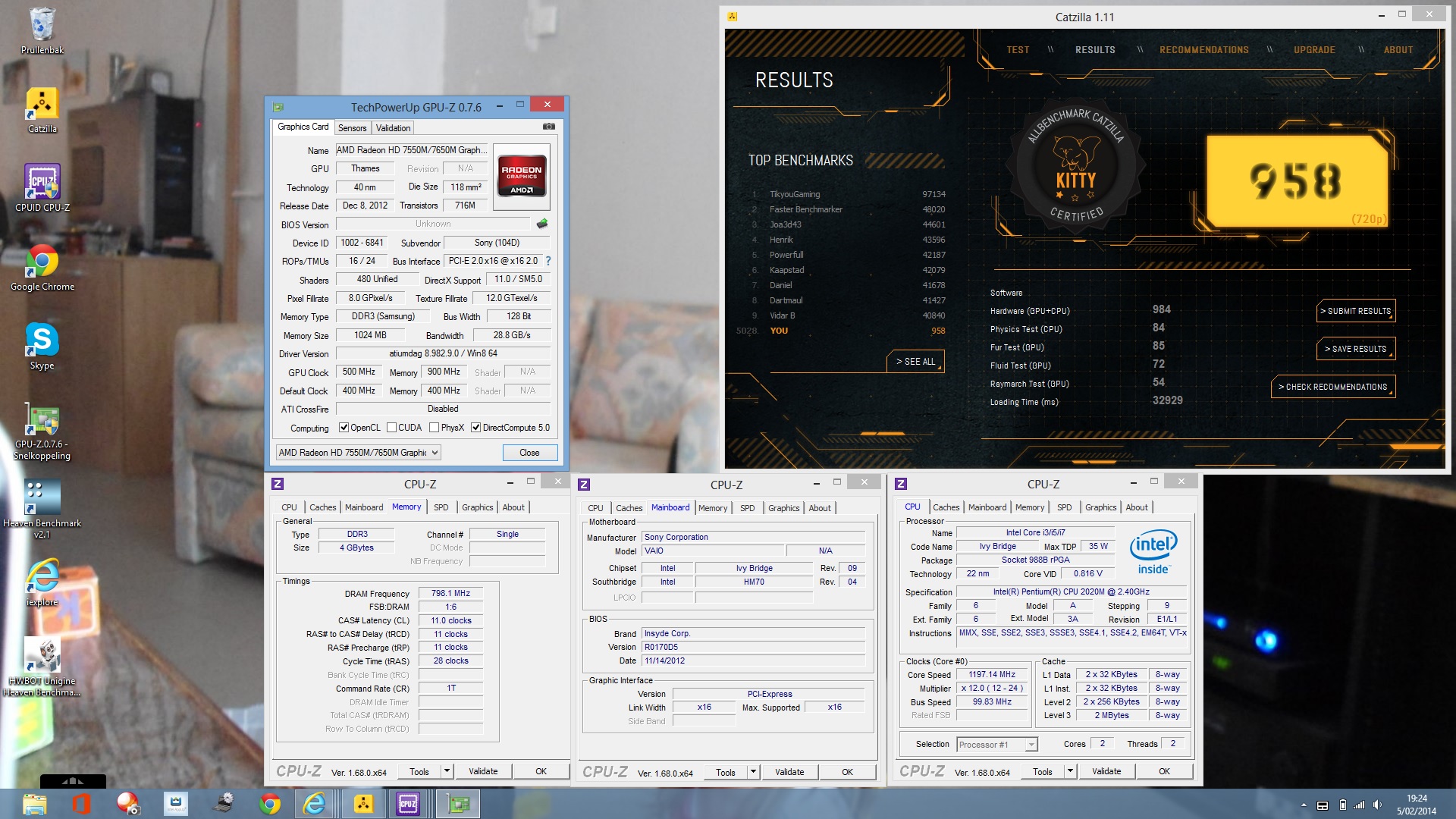1456x819 pixels.
Task: Open the Prullenbak recycle bin icon
Action: (x=42, y=30)
